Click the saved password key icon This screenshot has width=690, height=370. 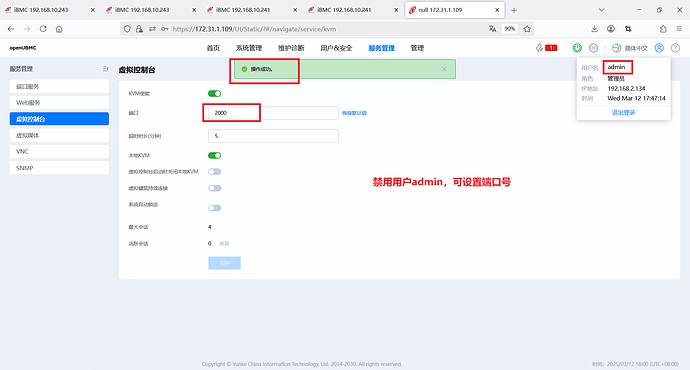pyautogui.click(x=165, y=29)
